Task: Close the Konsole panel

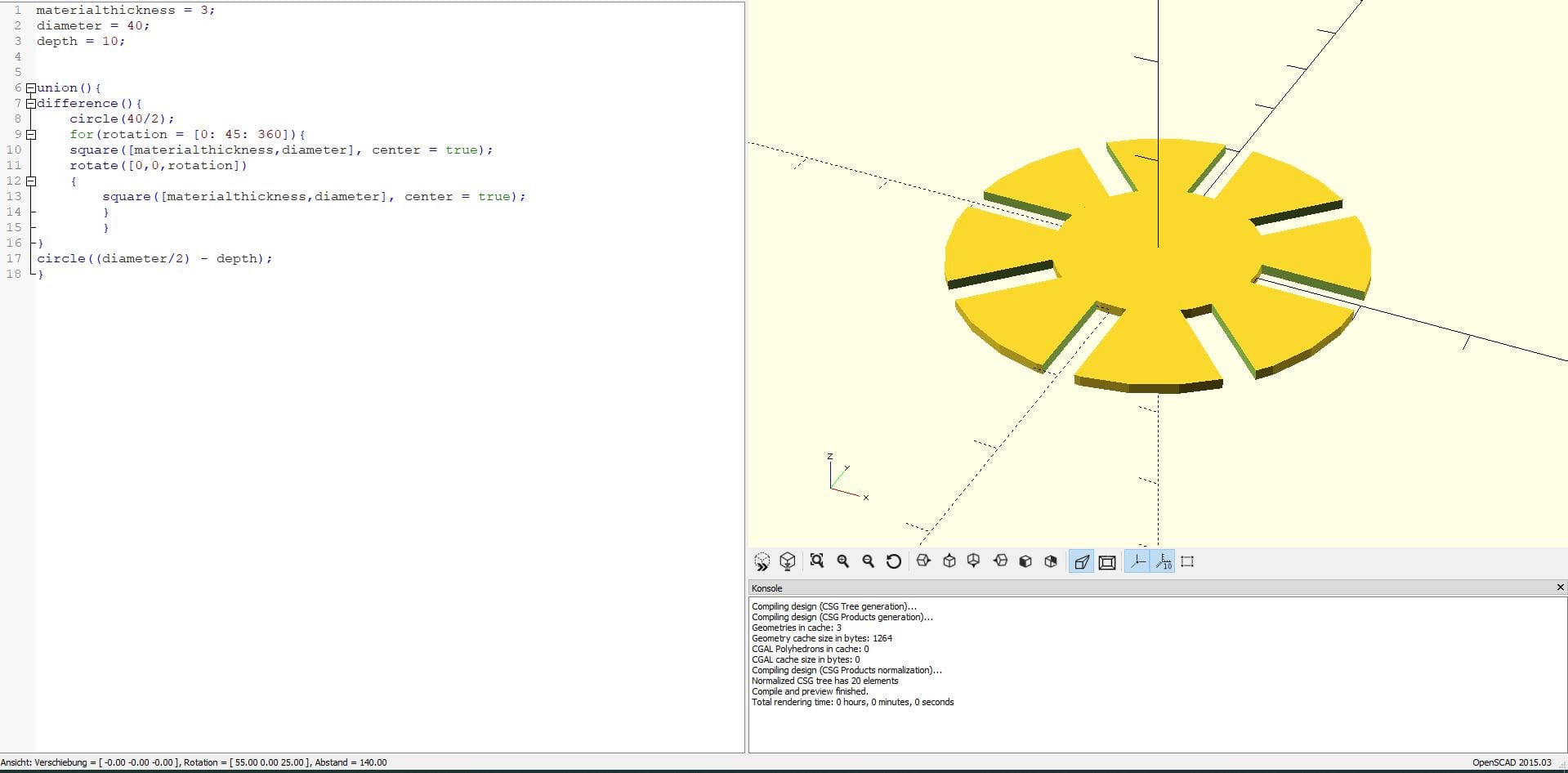Action: [x=1560, y=588]
